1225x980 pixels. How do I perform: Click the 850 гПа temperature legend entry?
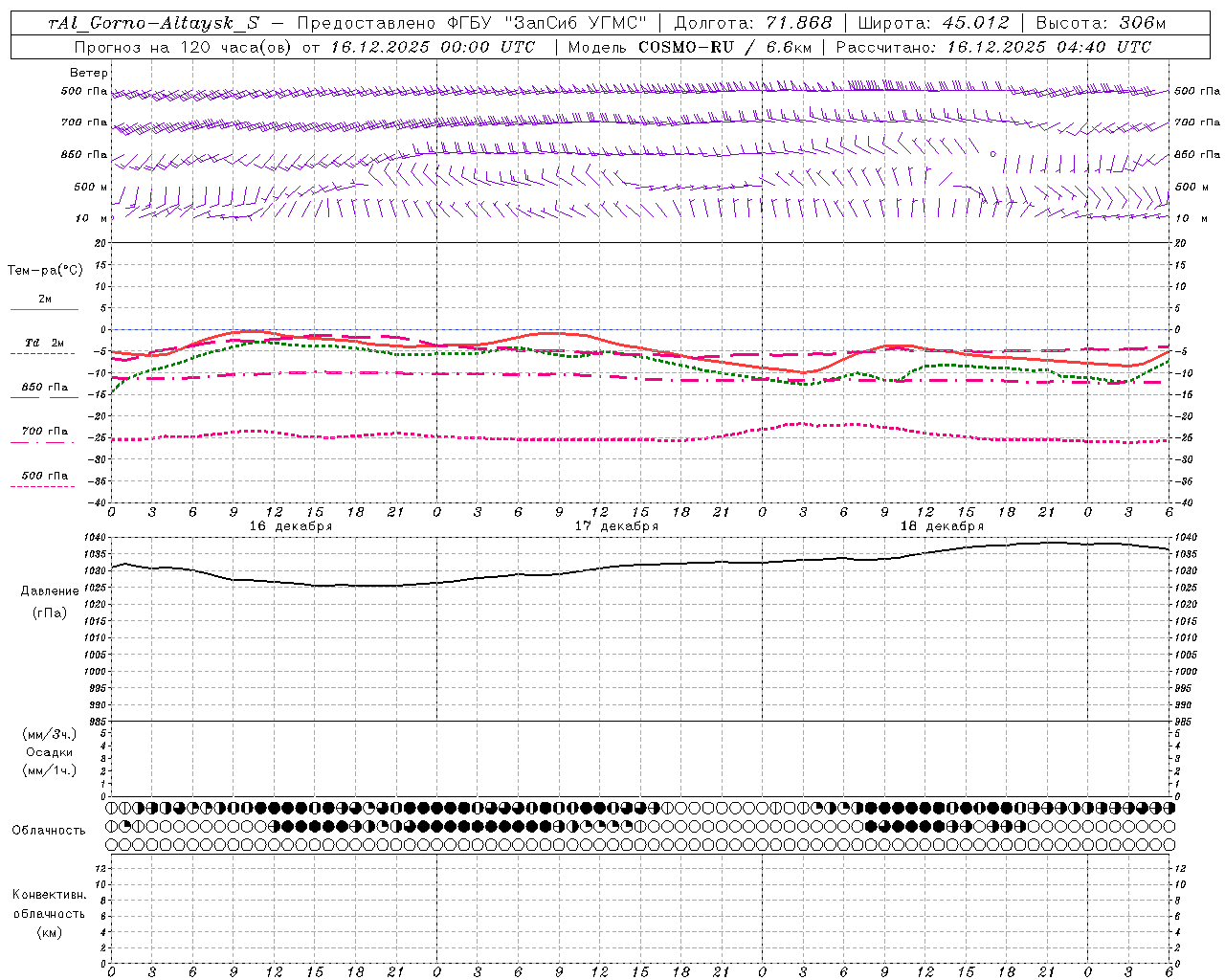tap(45, 388)
